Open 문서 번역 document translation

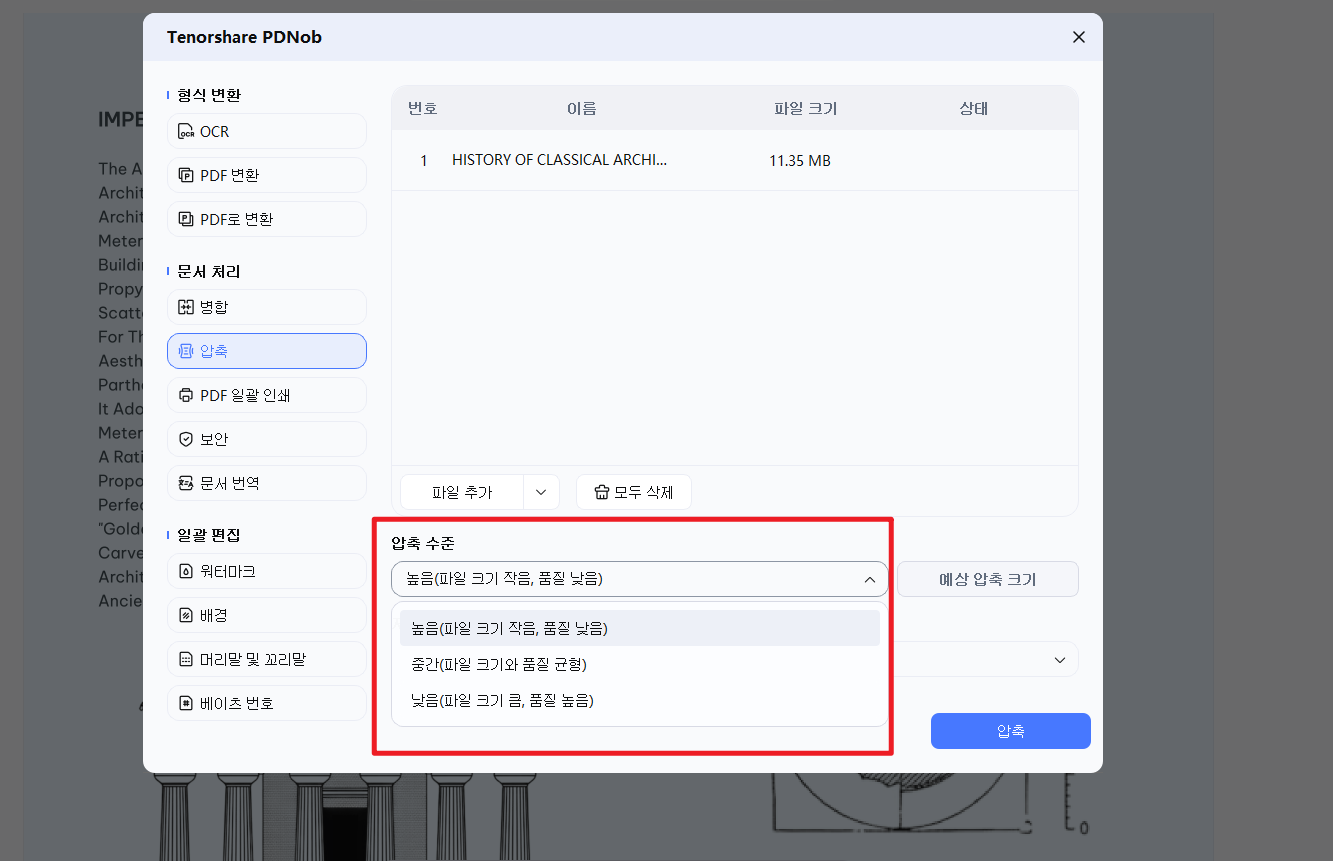click(267, 483)
